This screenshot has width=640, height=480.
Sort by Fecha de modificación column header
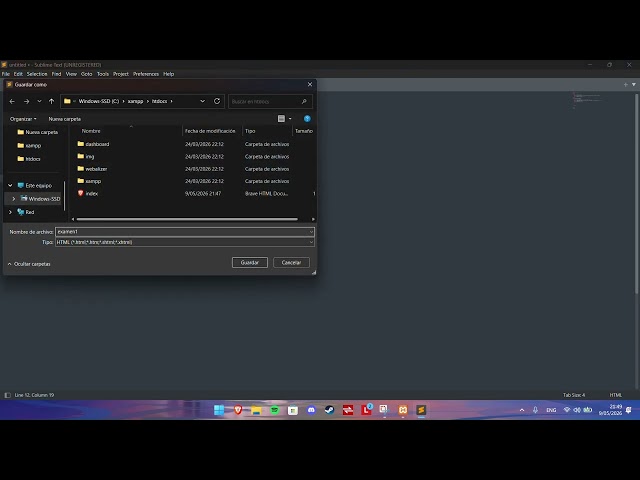tap(210, 131)
